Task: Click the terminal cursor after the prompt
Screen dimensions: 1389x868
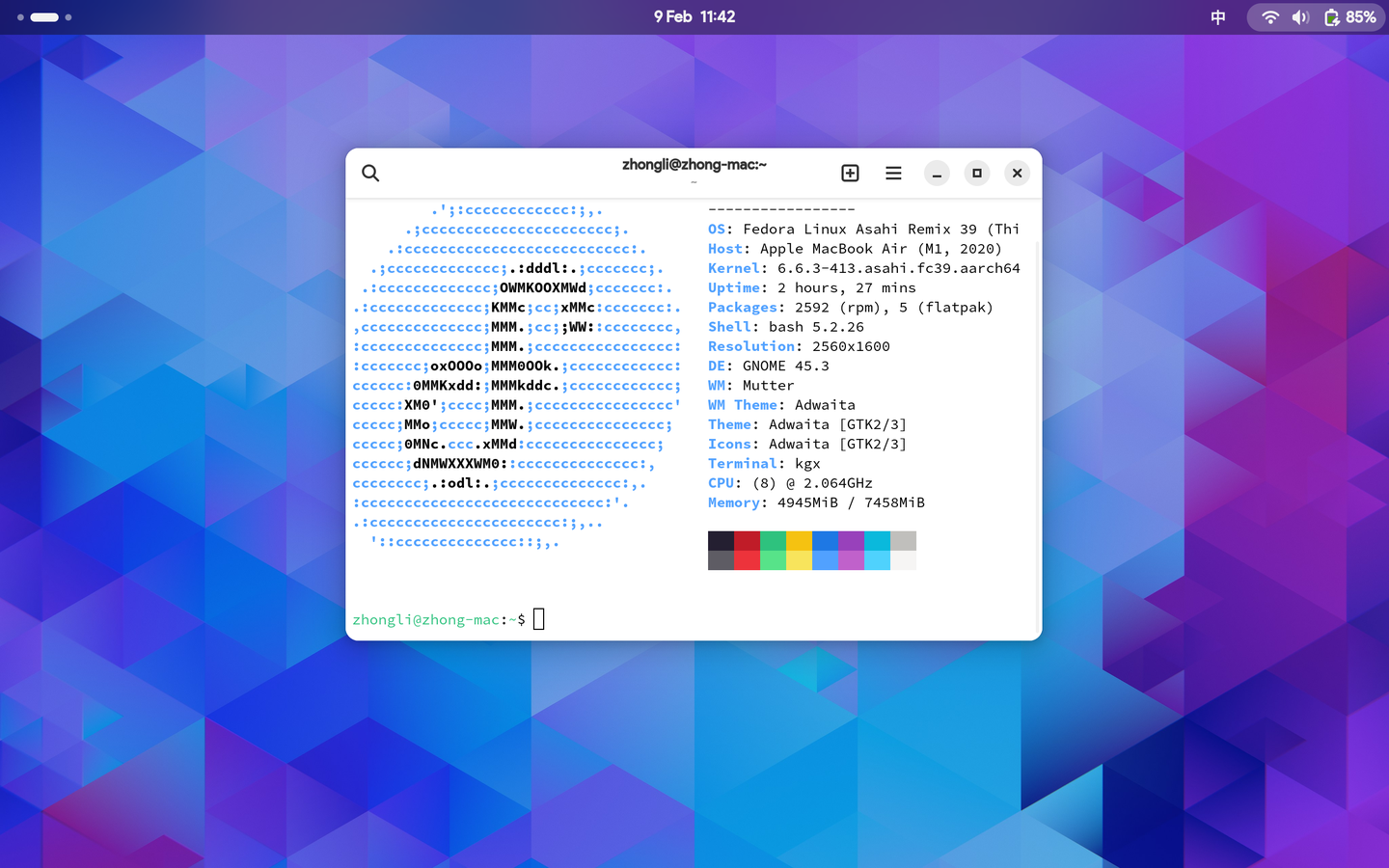Action: [539, 619]
